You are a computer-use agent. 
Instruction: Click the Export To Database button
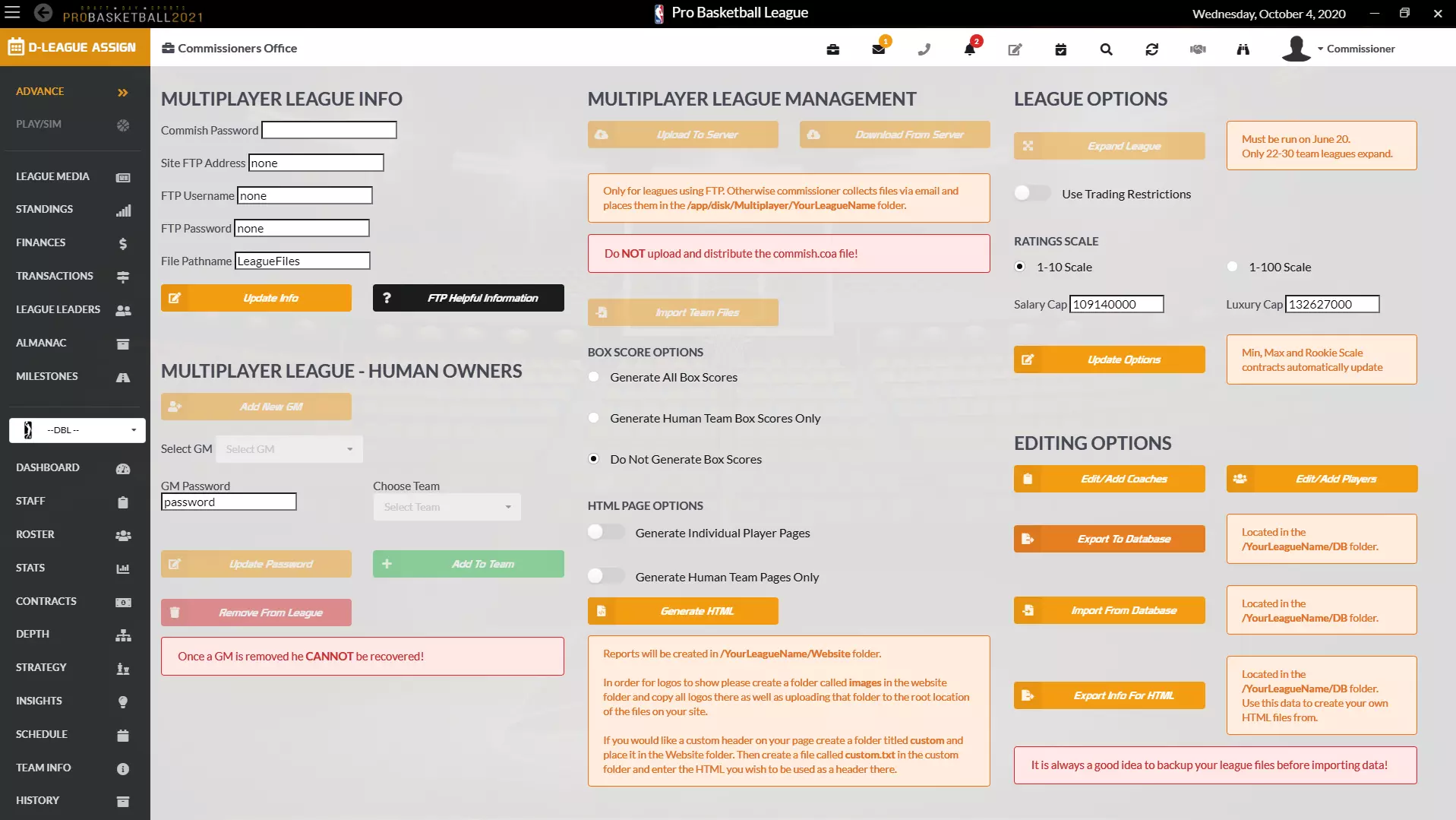tap(1109, 539)
